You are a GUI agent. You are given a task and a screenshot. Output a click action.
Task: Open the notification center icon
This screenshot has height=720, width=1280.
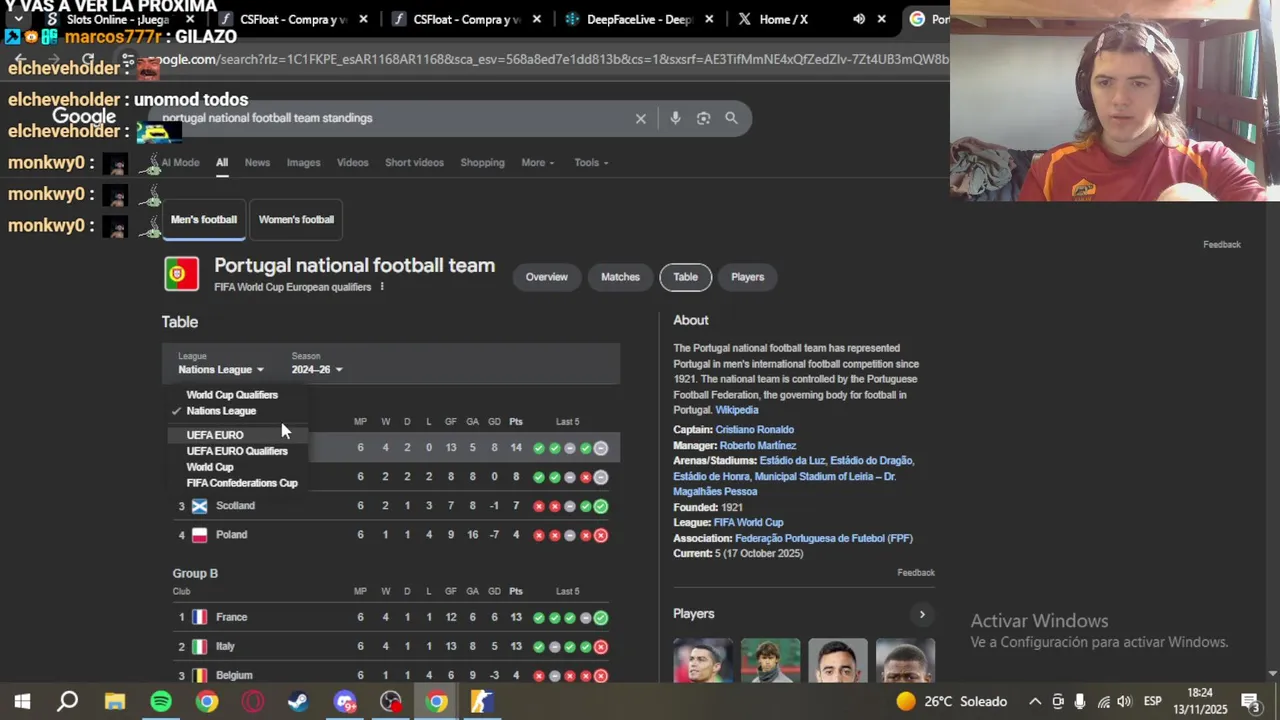1250,702
